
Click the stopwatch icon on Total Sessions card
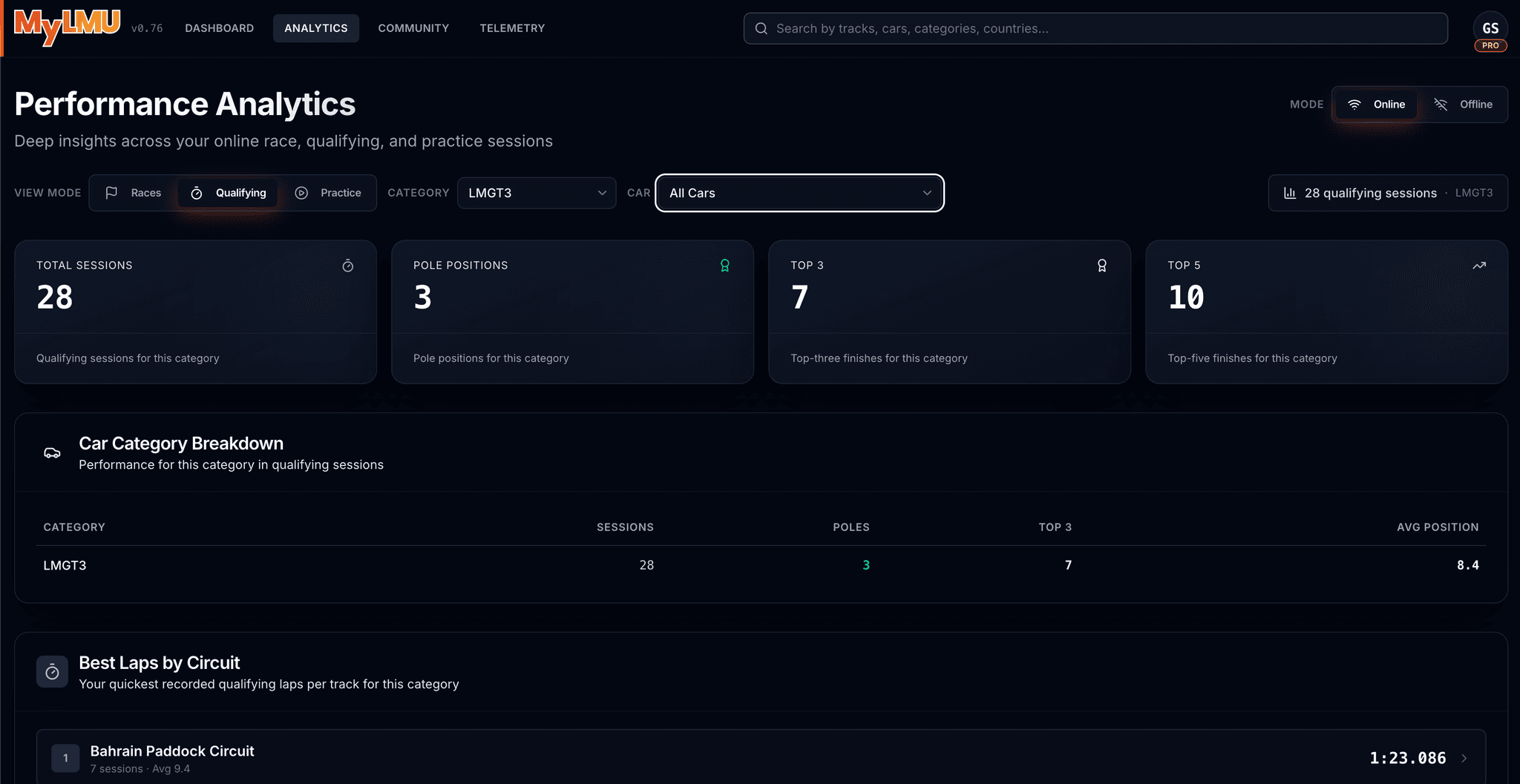pyautogui.click(x=348, y=266)
